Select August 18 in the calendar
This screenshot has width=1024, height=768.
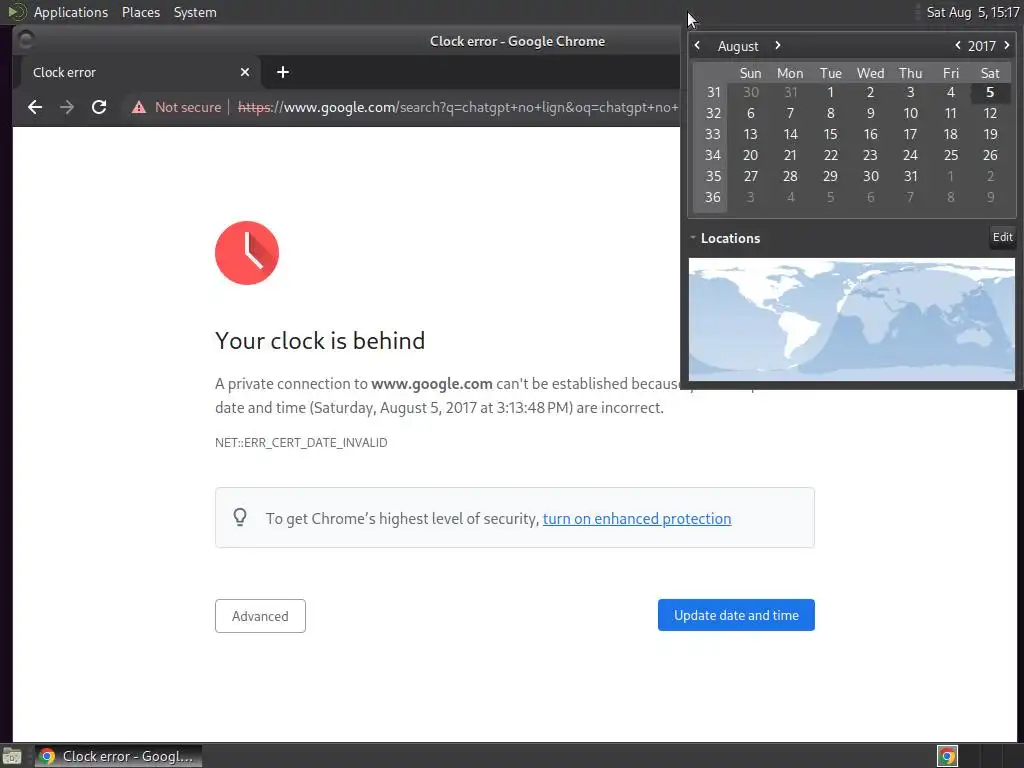pos(950,134)
